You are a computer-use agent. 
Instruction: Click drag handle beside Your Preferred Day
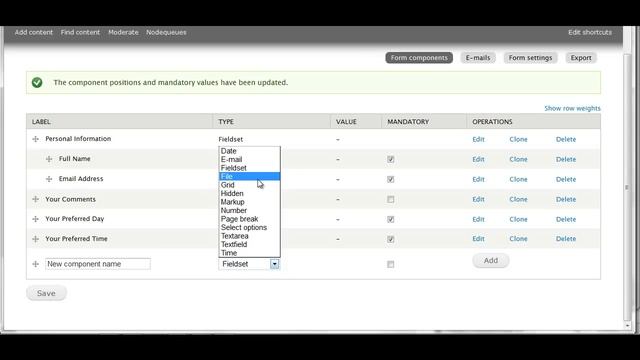tap(36, 219)
